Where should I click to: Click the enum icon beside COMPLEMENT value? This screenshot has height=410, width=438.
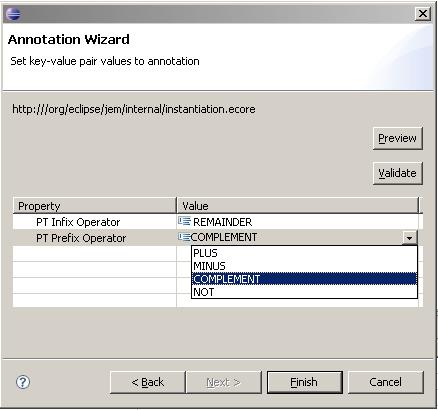point(184,237)
